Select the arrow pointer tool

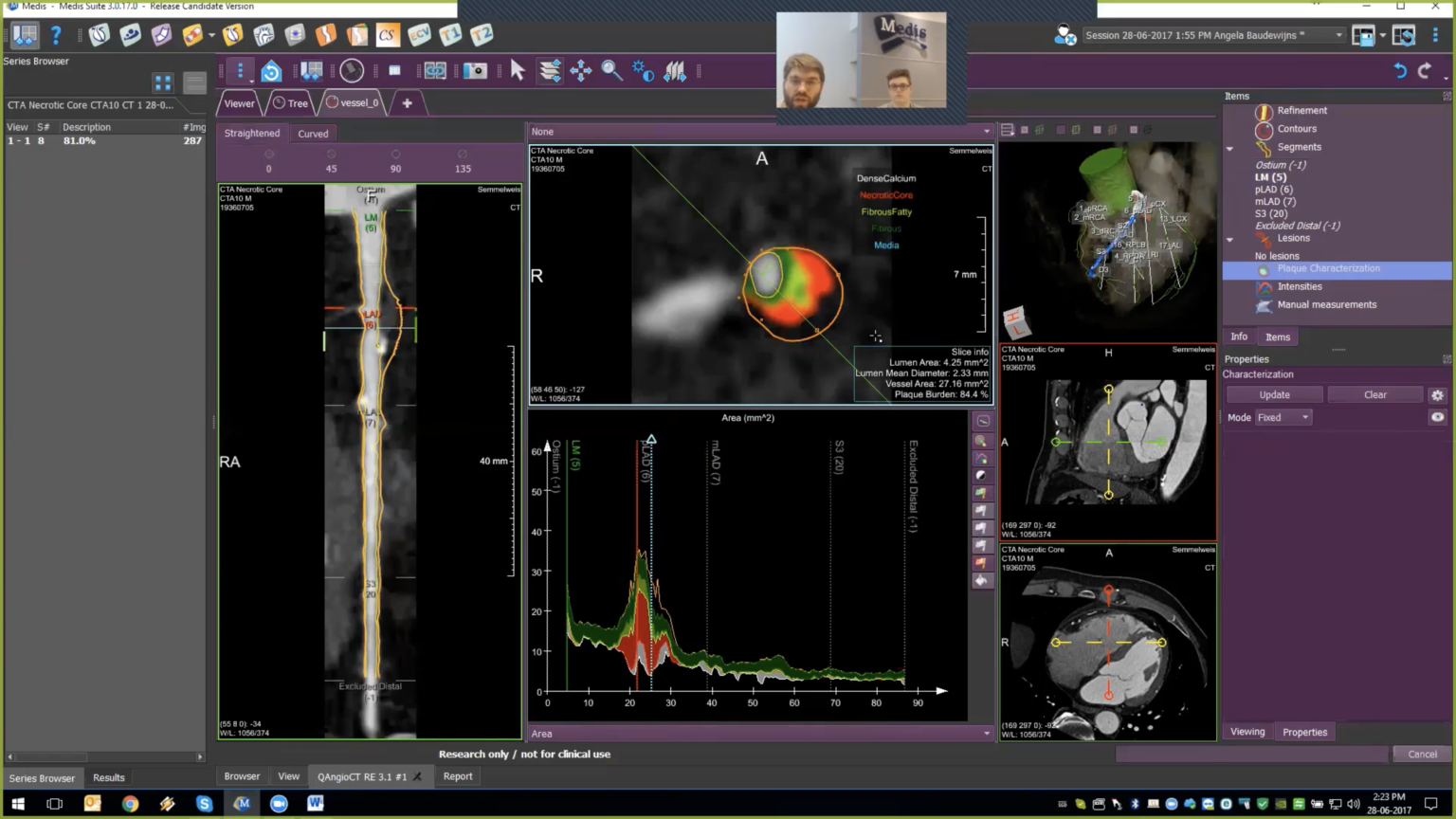coord(518,71)
